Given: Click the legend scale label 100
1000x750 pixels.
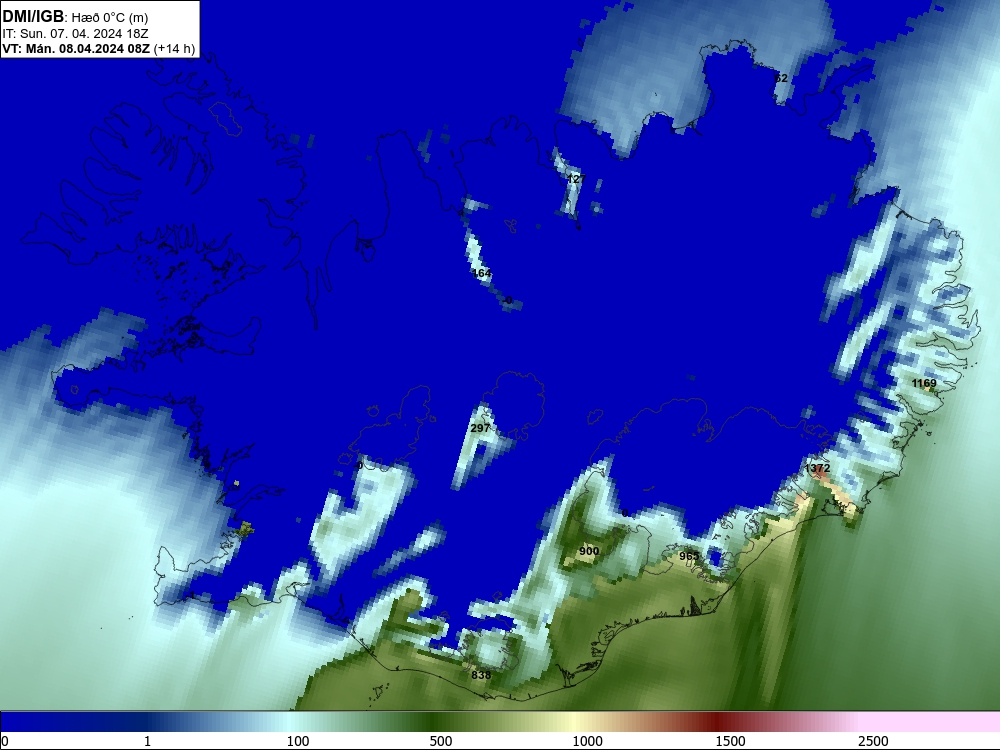Looking at the screenshot, I should pos(298,741).
